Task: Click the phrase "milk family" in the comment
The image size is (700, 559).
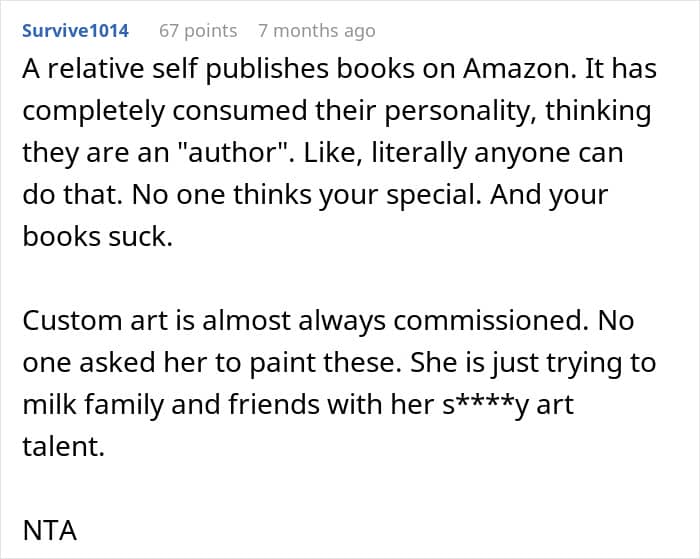Action: pos(93,405)
